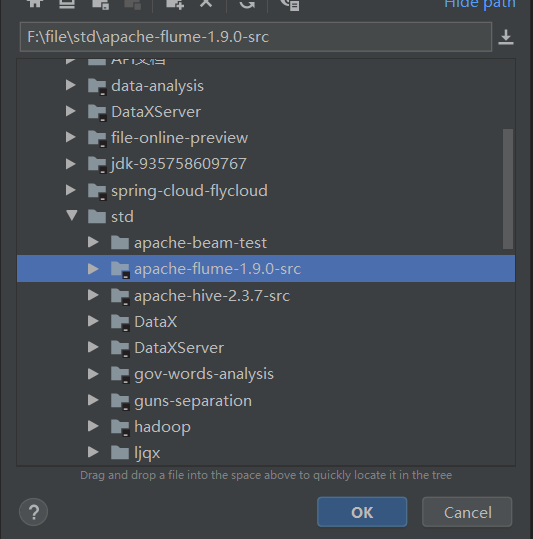Click the data-analysis folder icon
Viewport: 533px width, 539px height.
click(x=97, y=86)
